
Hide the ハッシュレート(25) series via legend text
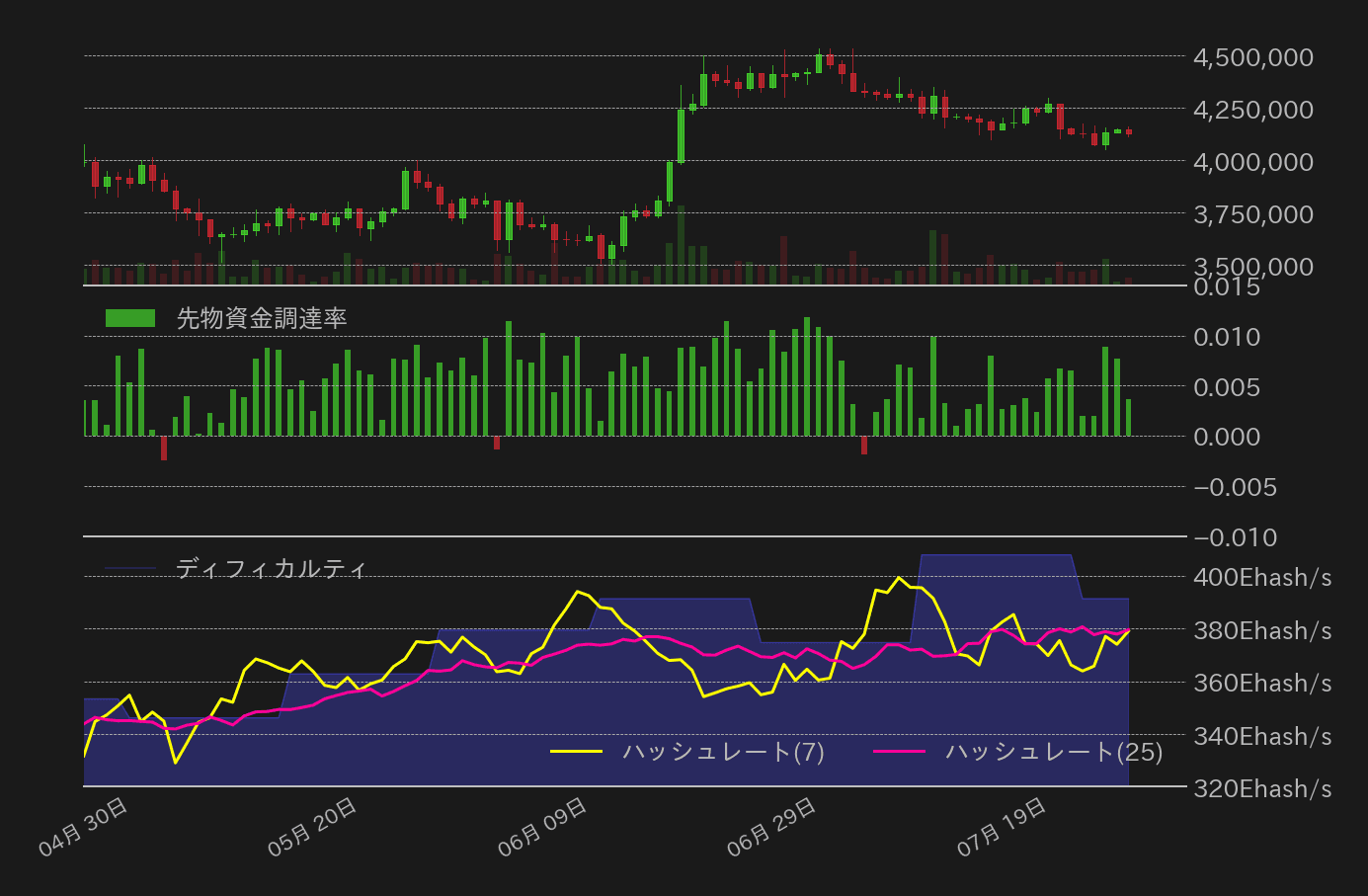click(1053, 752)
